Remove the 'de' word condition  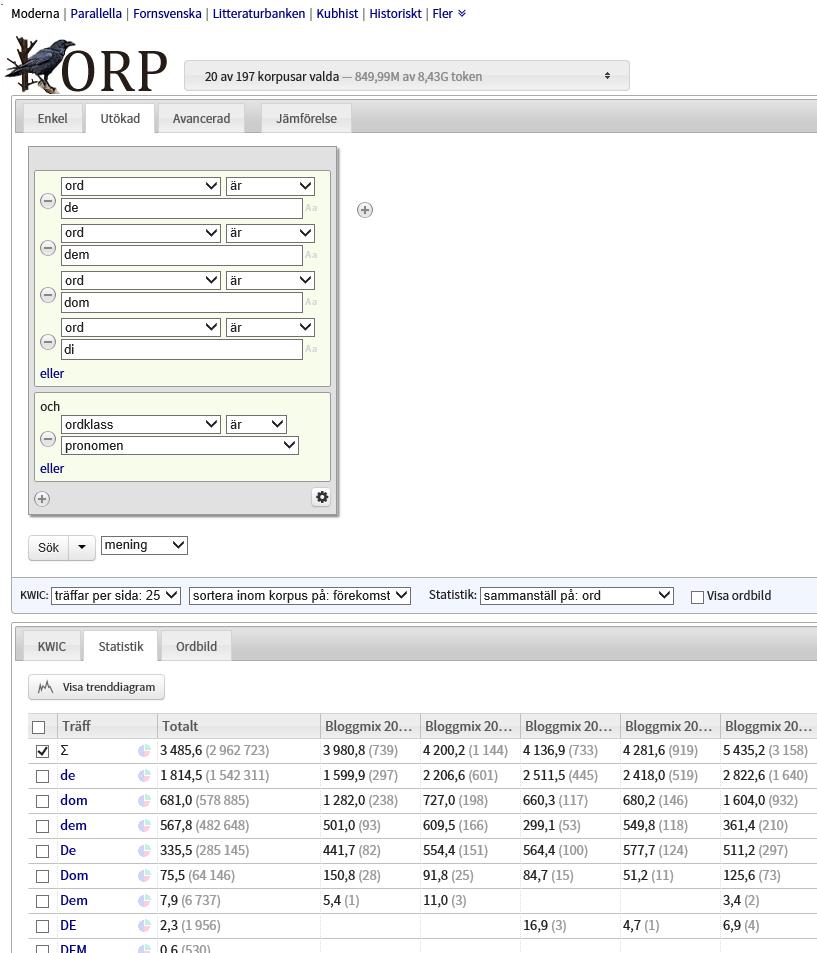click(47, 201)
